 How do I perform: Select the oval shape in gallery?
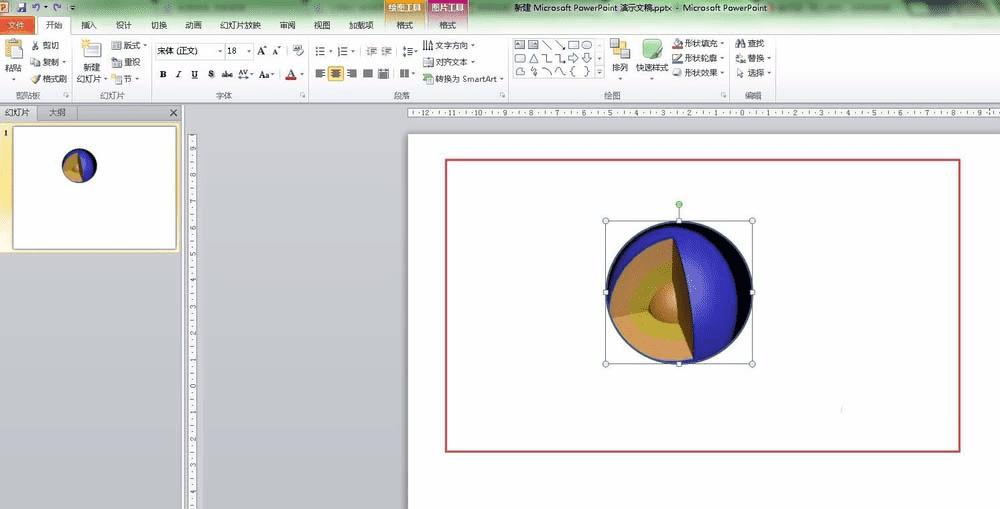[x=587, y=45]
